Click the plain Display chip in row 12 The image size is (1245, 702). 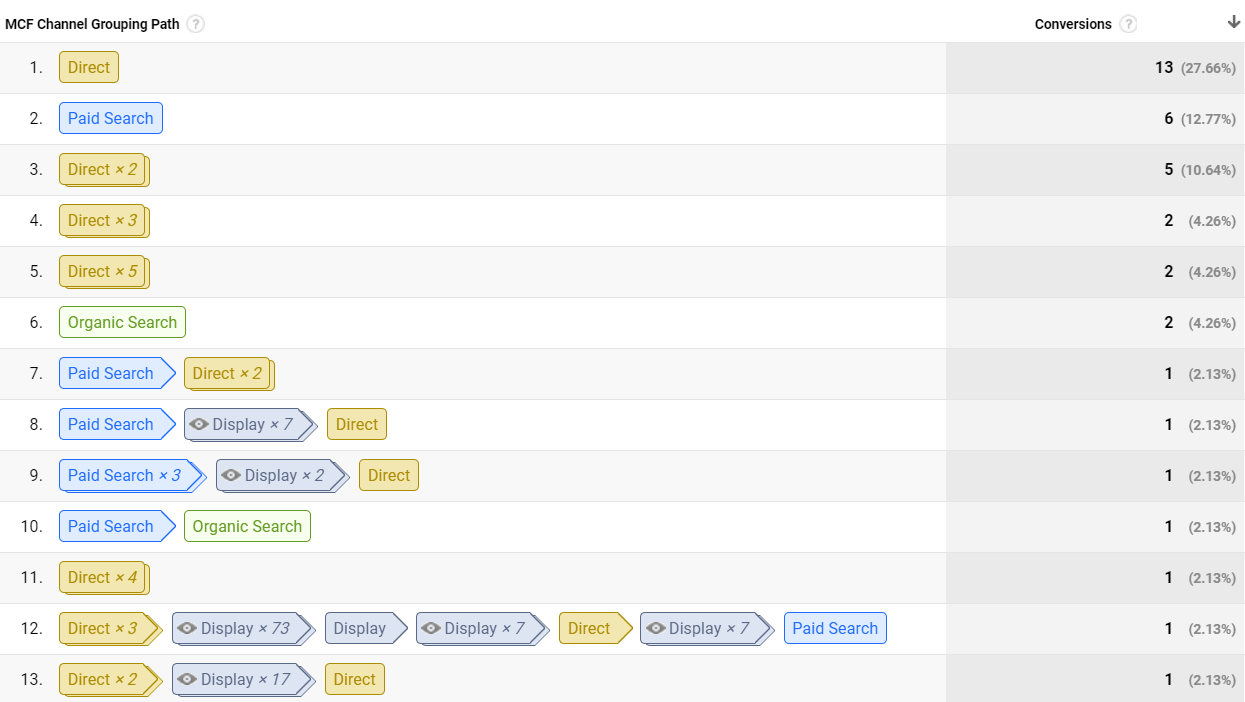360,629
